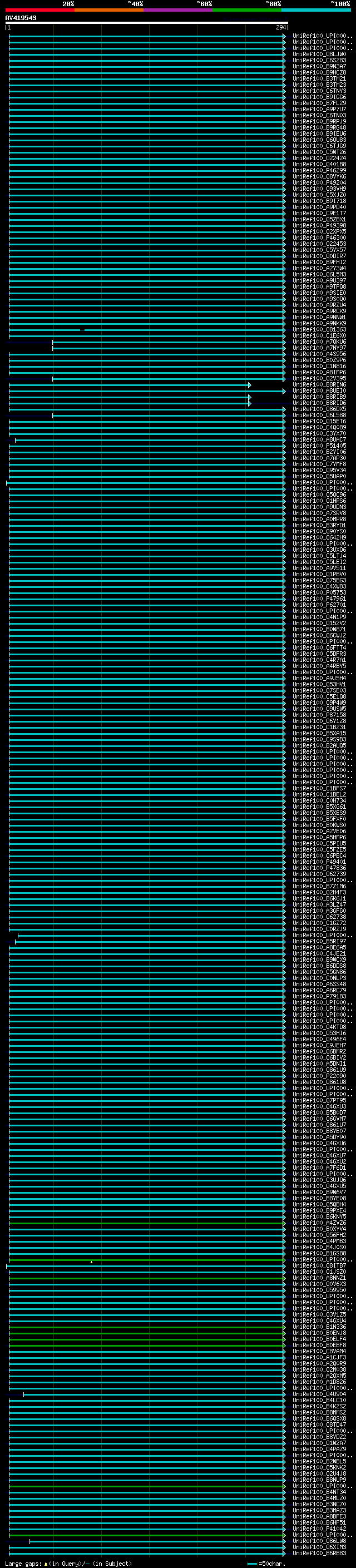356x1568 pixels.
Task: Click the UniRef100_O62739 label
Action: tap(319, 874)
